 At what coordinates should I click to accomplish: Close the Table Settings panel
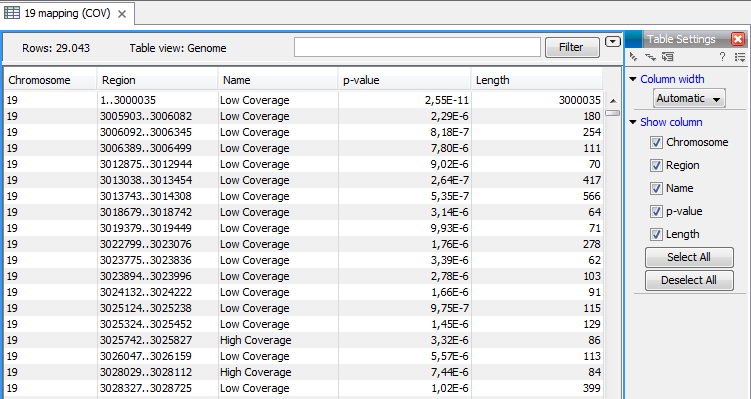click(738, 39)
